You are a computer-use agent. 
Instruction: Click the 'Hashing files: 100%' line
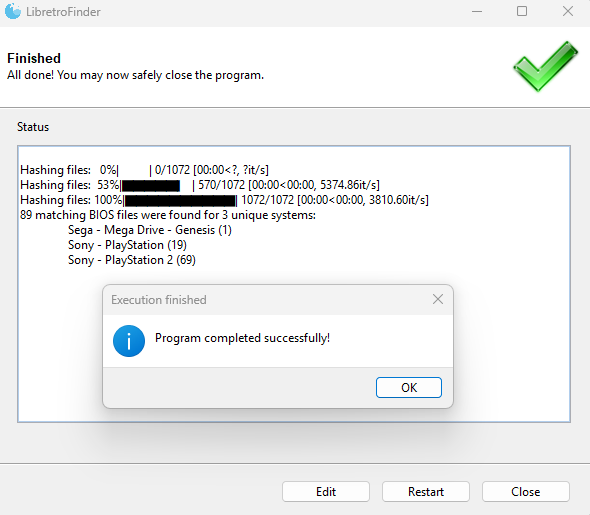[x=224, y=200]
